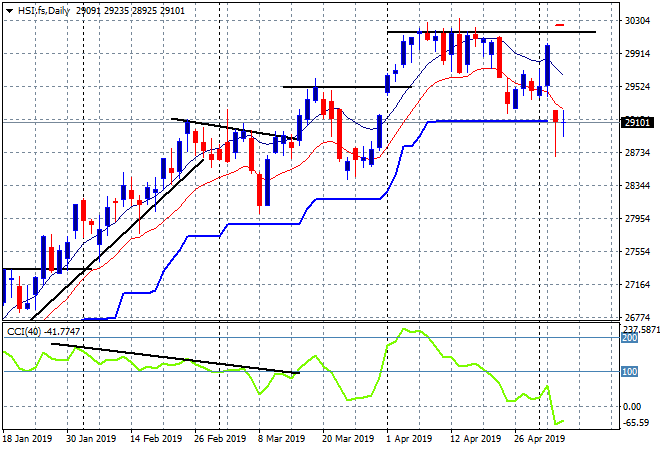Select the black resistance line near 30304

491,32
